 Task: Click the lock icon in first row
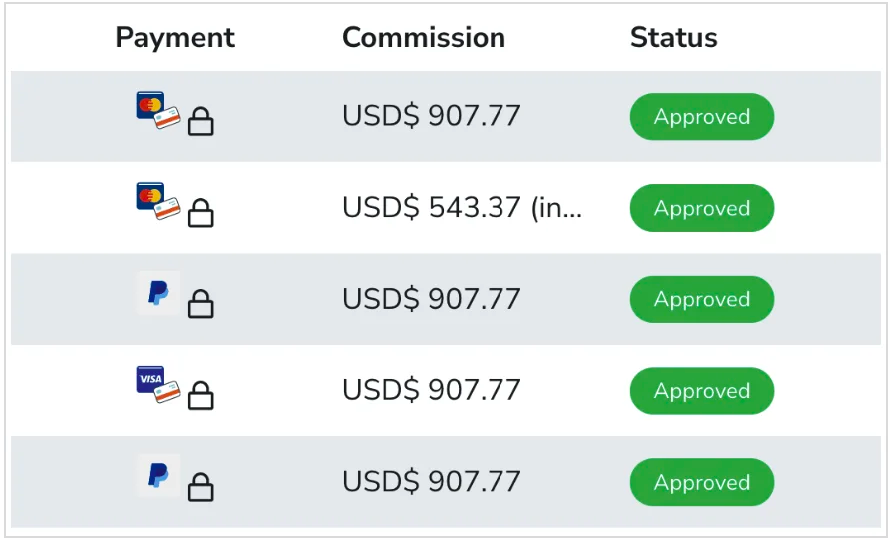click(201, 122)
